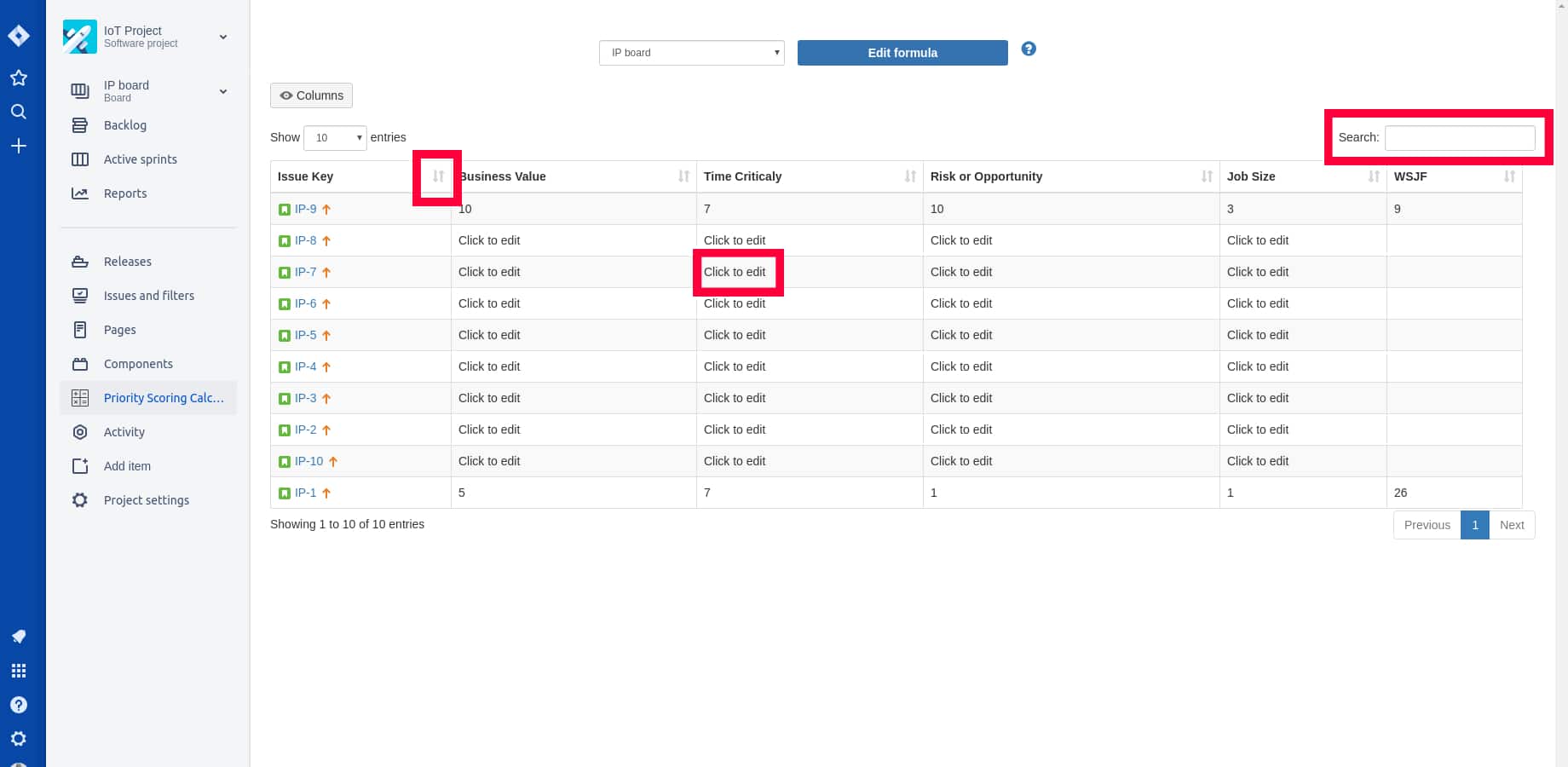Select Priority Scoring Calc... in the sidebar
Screen dimensions: 1568x767
tap(148, 398)
